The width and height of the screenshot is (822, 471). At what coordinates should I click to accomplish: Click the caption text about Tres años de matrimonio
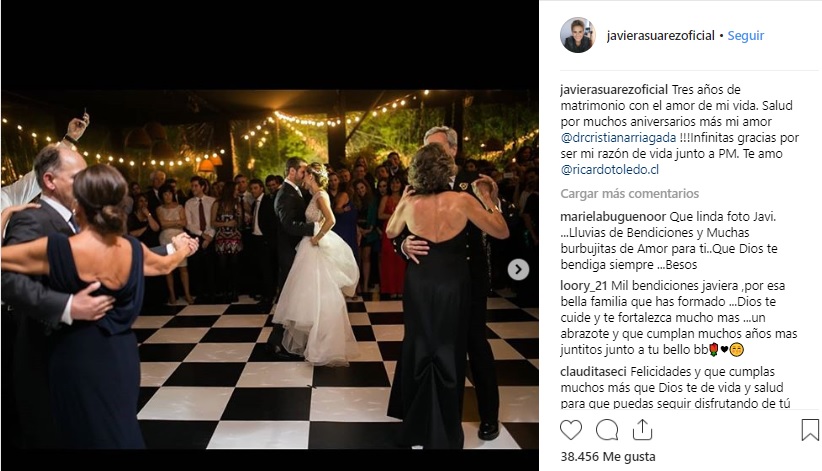[x=679, y=130]
